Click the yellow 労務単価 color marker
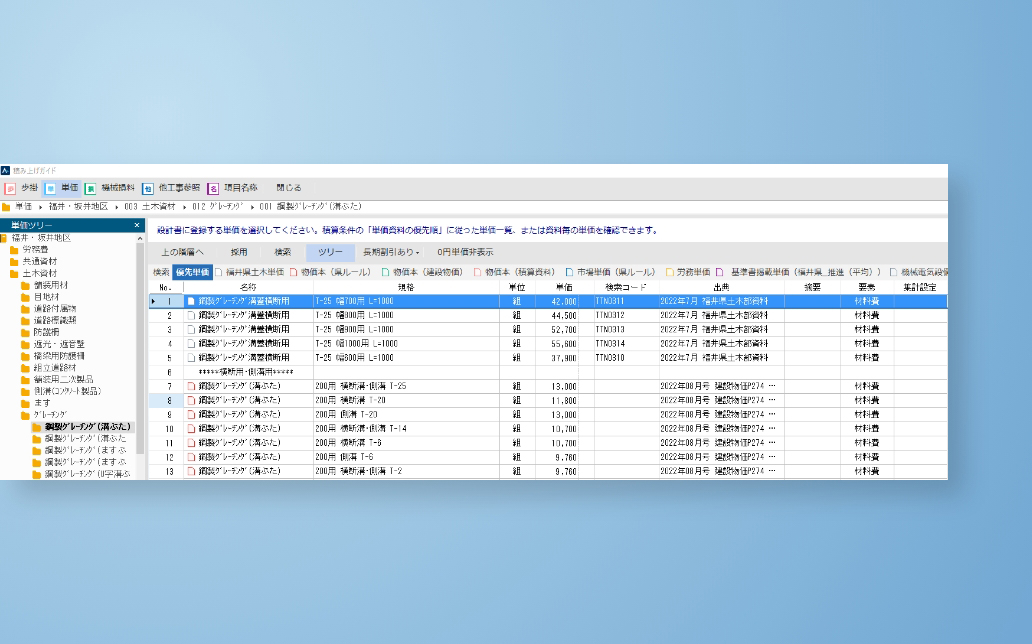This screenshot has width=1032, height=644. (x=670, y=271)
